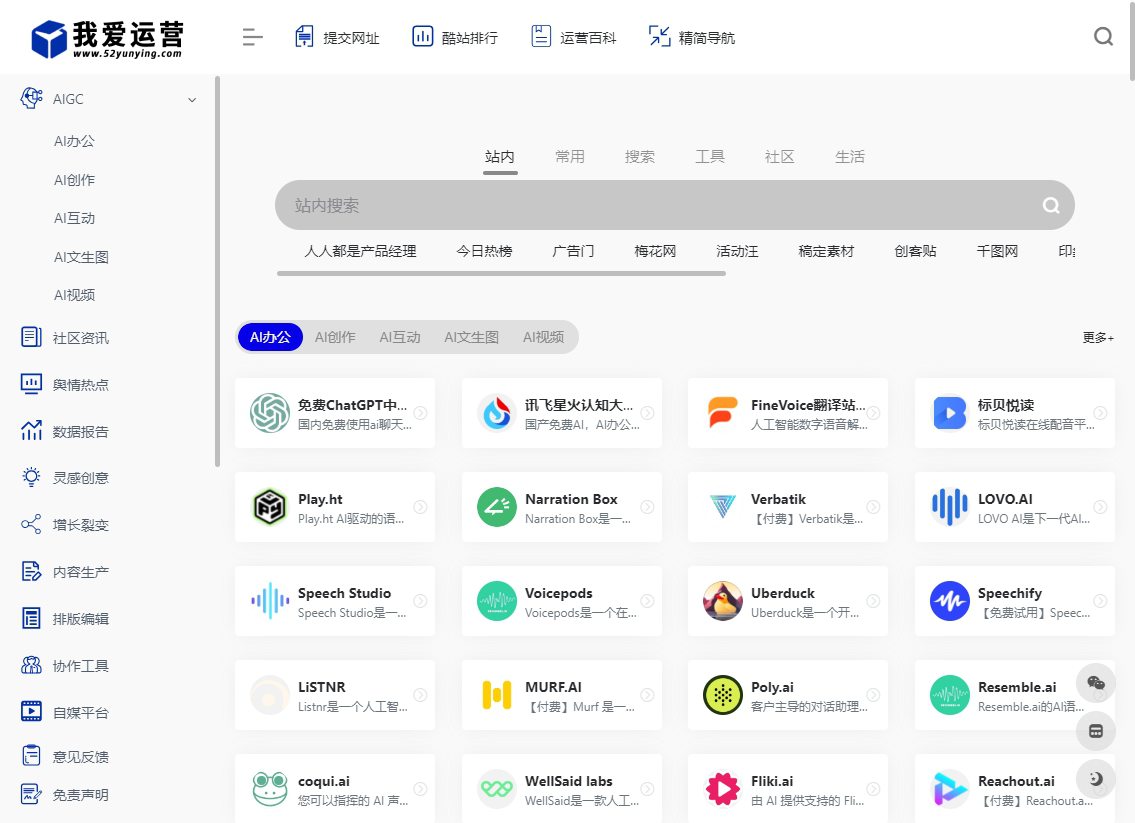Select the AI创作 category pill

335,337
